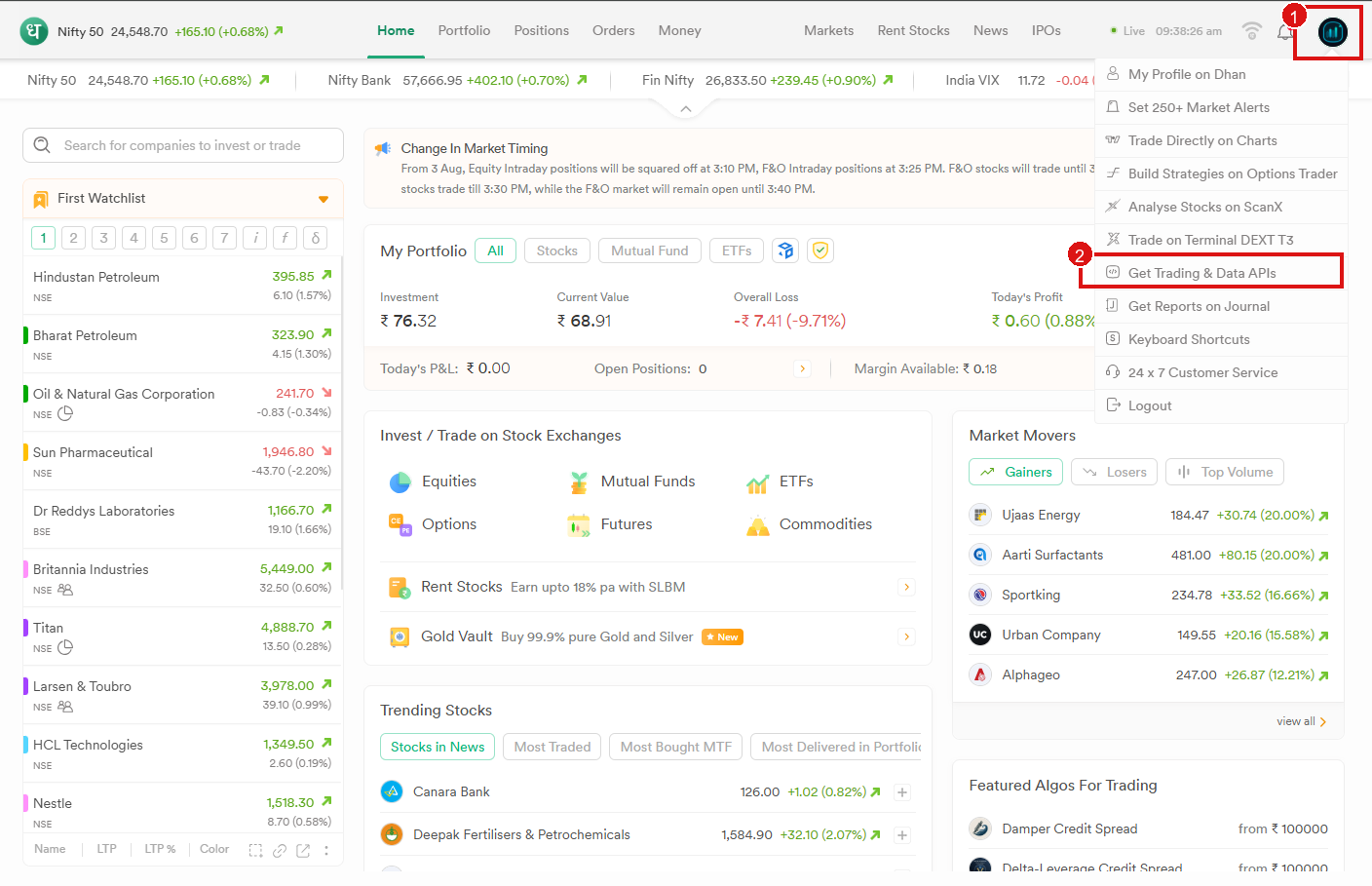Image resolution: width=1372 pixels, height=886 pixels.
Task: Open the portfolio box icon filter
Action: tap(785, 250)
